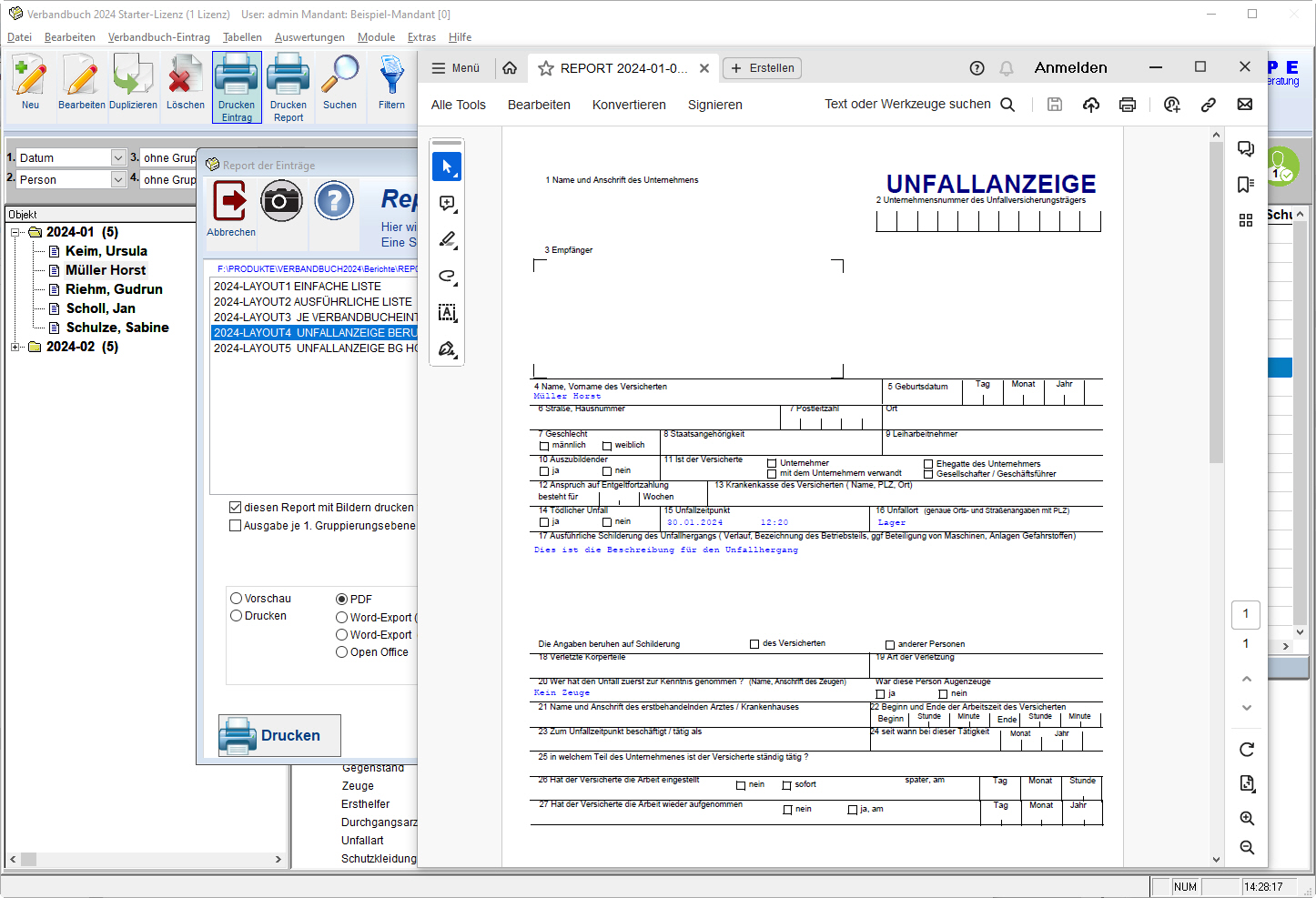Image resolution: width=1316 pixels, height=898 pixels.
Task: Select the highlighter pen tool in Acrobat
Action: coord(447,239)
